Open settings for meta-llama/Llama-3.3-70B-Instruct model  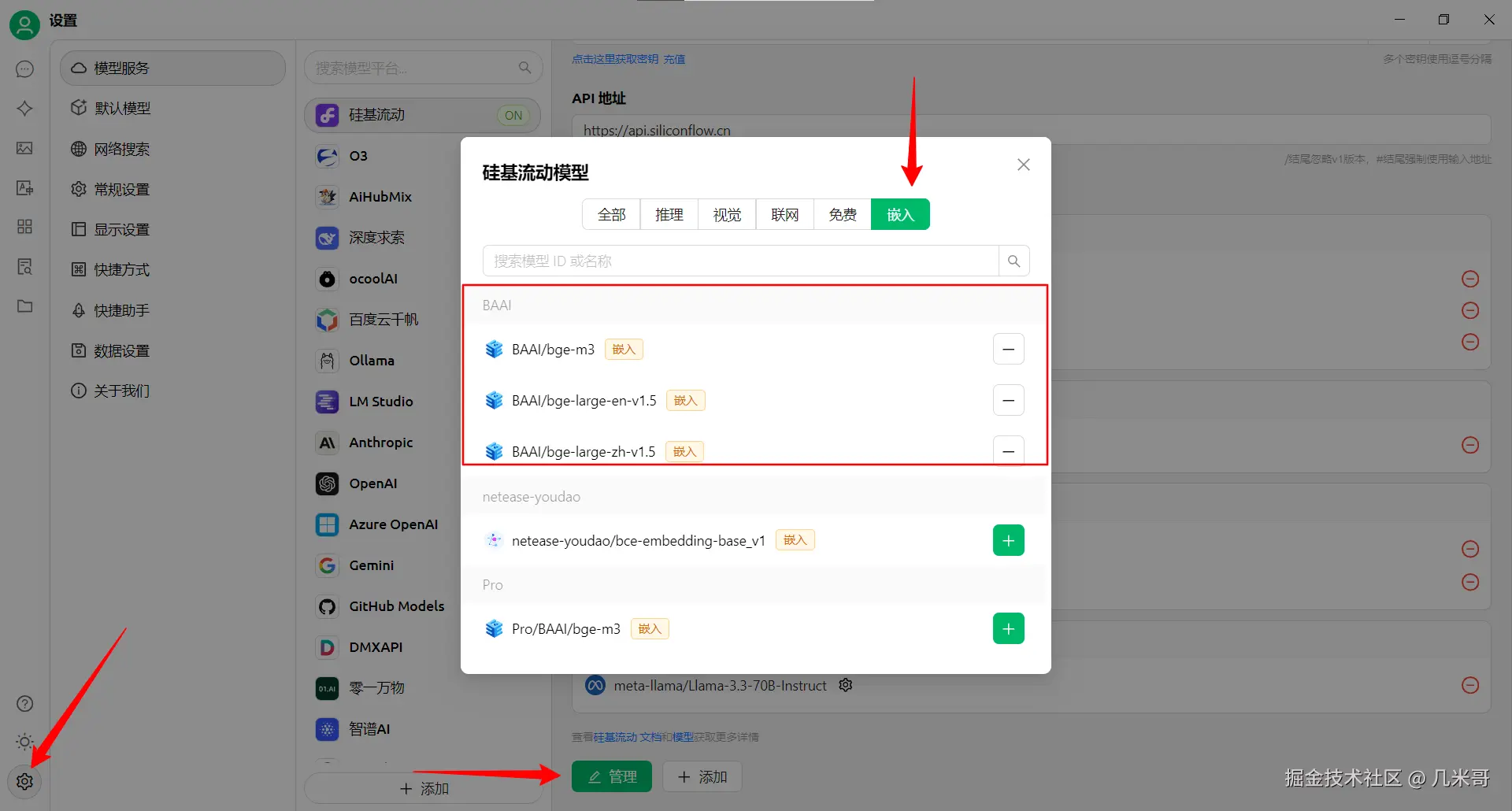click(845, 685)
